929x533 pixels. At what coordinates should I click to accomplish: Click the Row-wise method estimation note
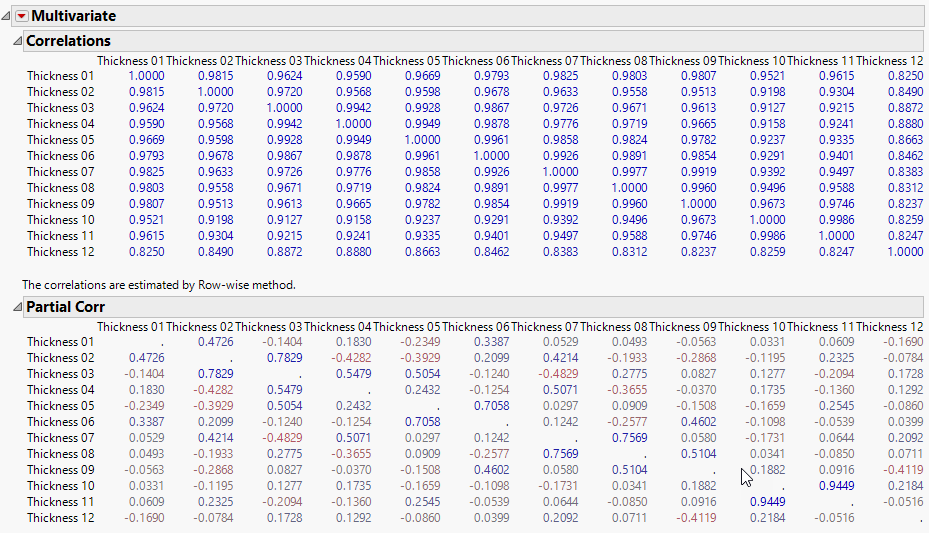(x=159, y=285)
